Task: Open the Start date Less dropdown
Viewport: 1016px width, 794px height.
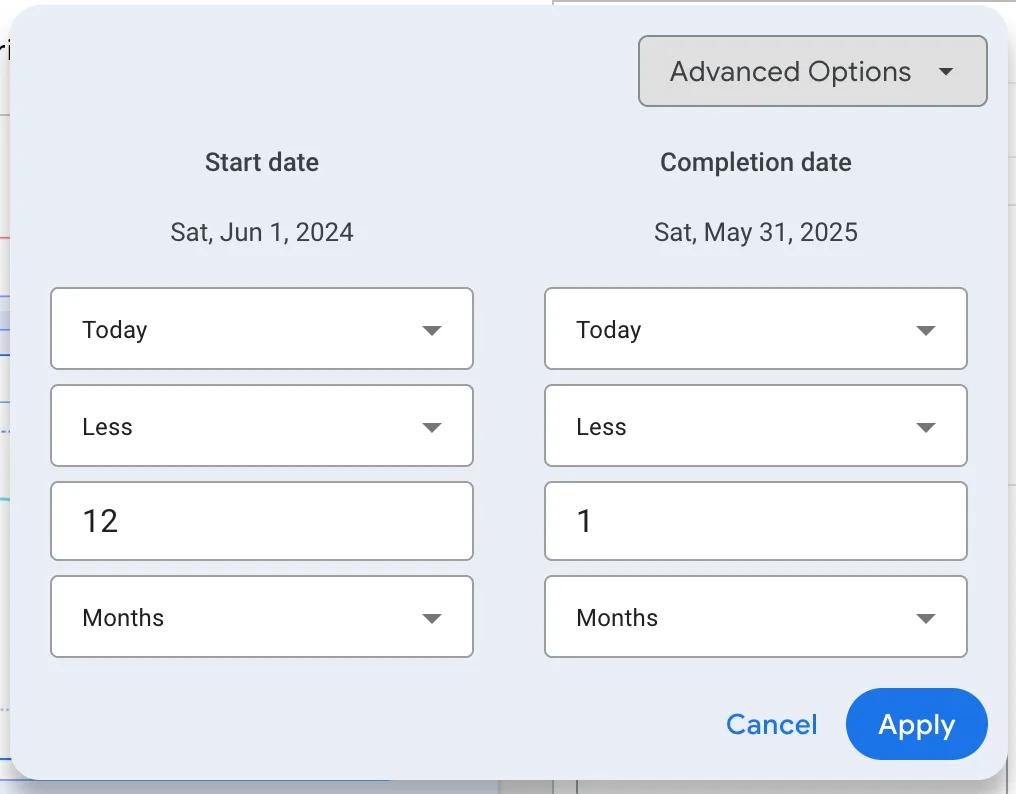Action: [261, 426]
